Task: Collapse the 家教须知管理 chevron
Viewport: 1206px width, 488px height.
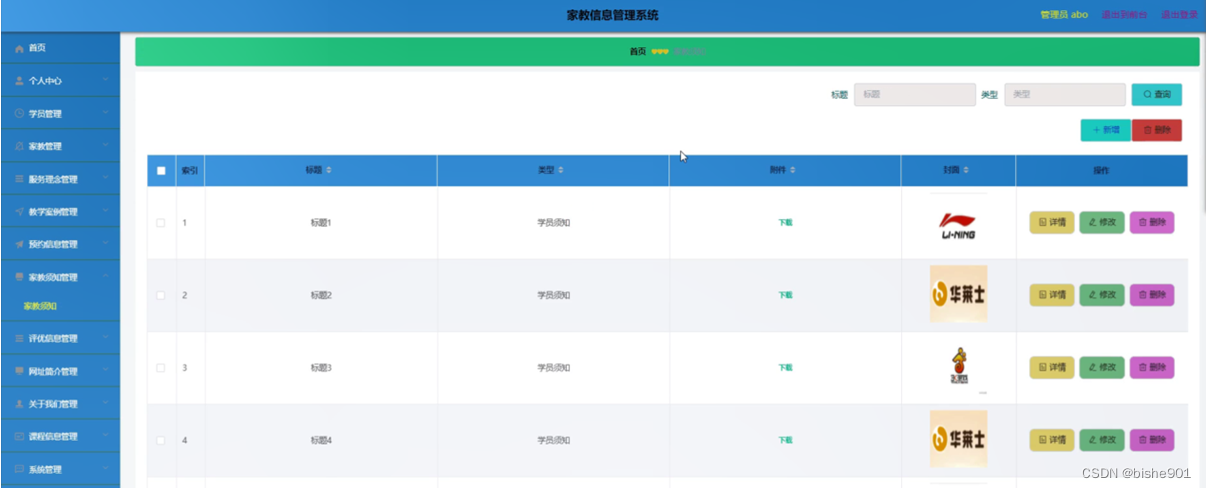Action: pyautogui.click(x=105, y=275)
